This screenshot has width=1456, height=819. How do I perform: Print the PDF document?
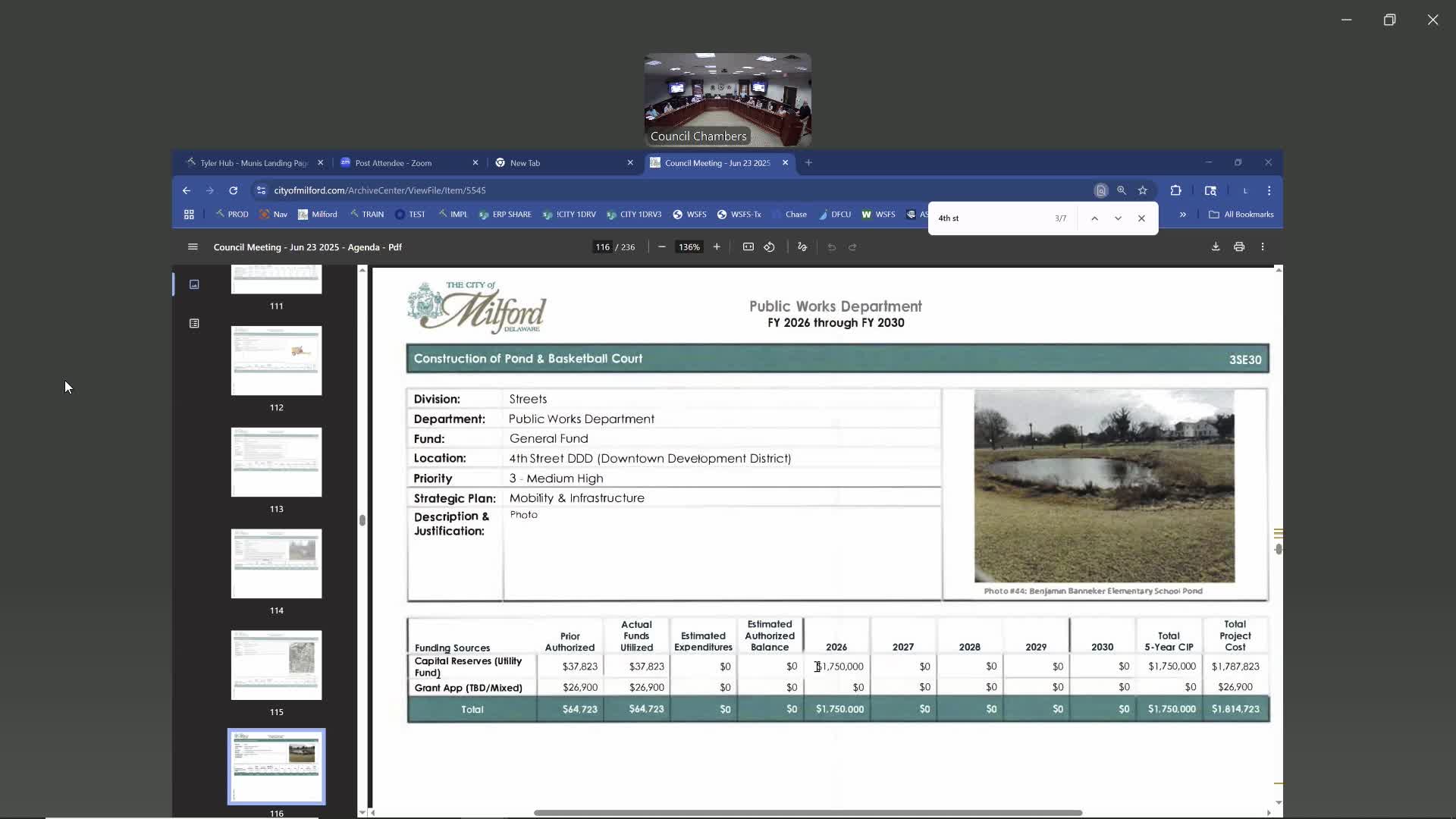1238,247
